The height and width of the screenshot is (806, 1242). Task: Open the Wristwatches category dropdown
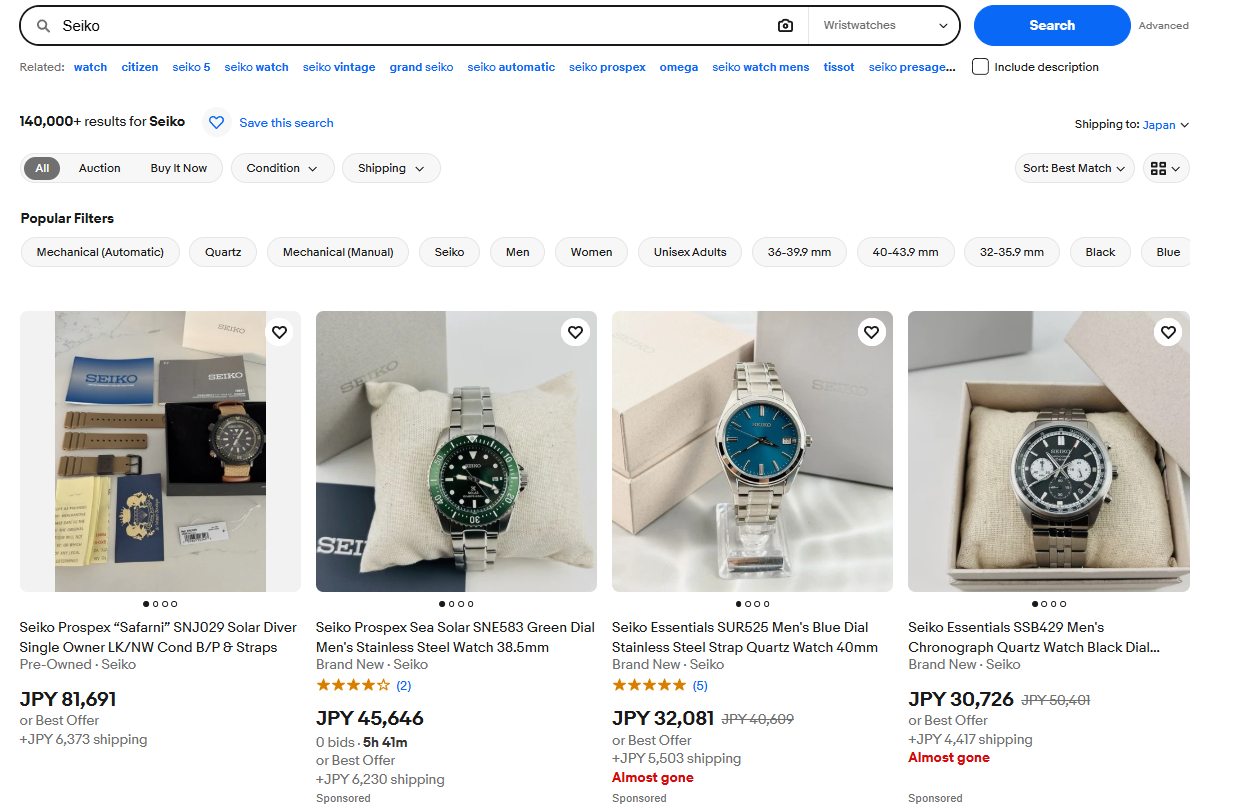click(885, 26)
